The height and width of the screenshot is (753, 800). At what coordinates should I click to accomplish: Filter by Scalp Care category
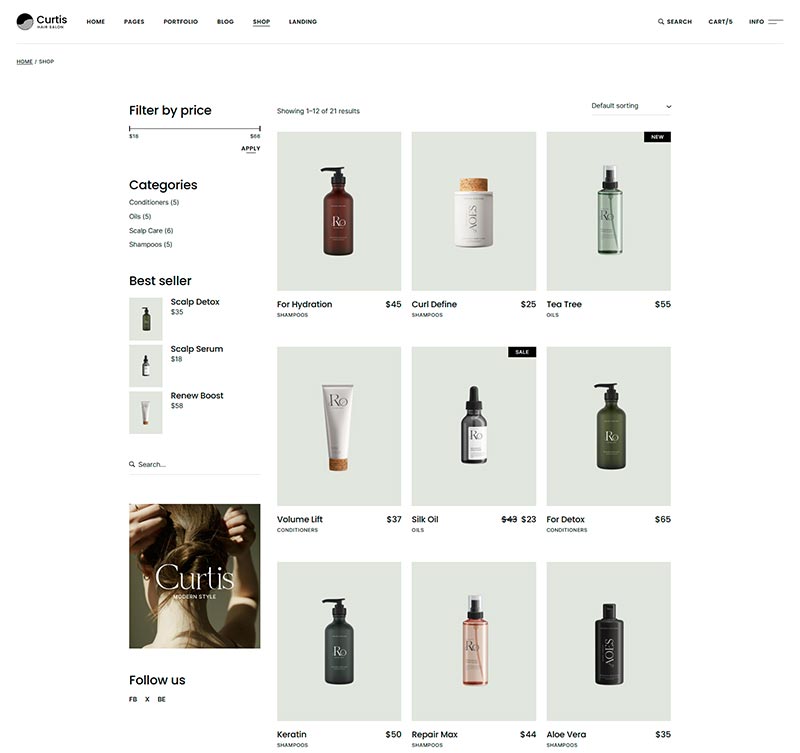pos(151,231)
